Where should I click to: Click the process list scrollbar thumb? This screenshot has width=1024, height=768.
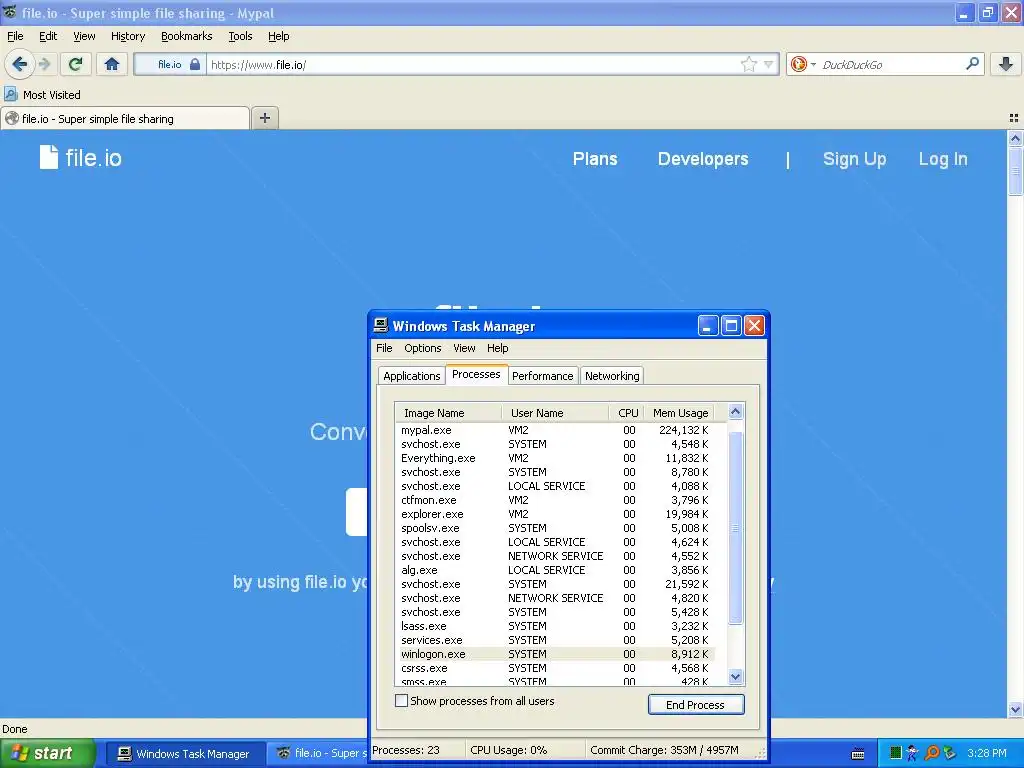735,528
